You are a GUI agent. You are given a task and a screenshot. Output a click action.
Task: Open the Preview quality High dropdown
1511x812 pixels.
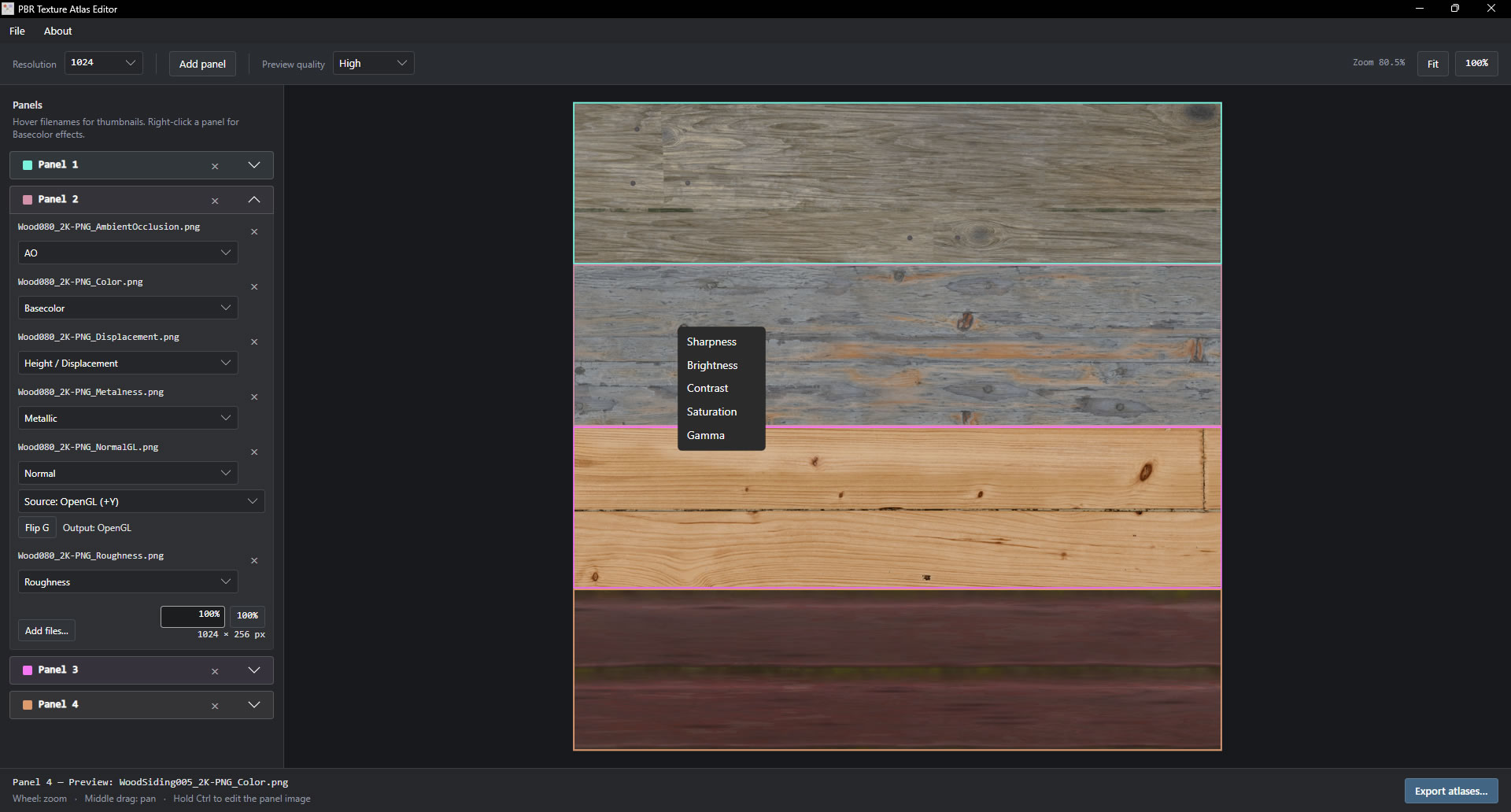click(374, 63)
